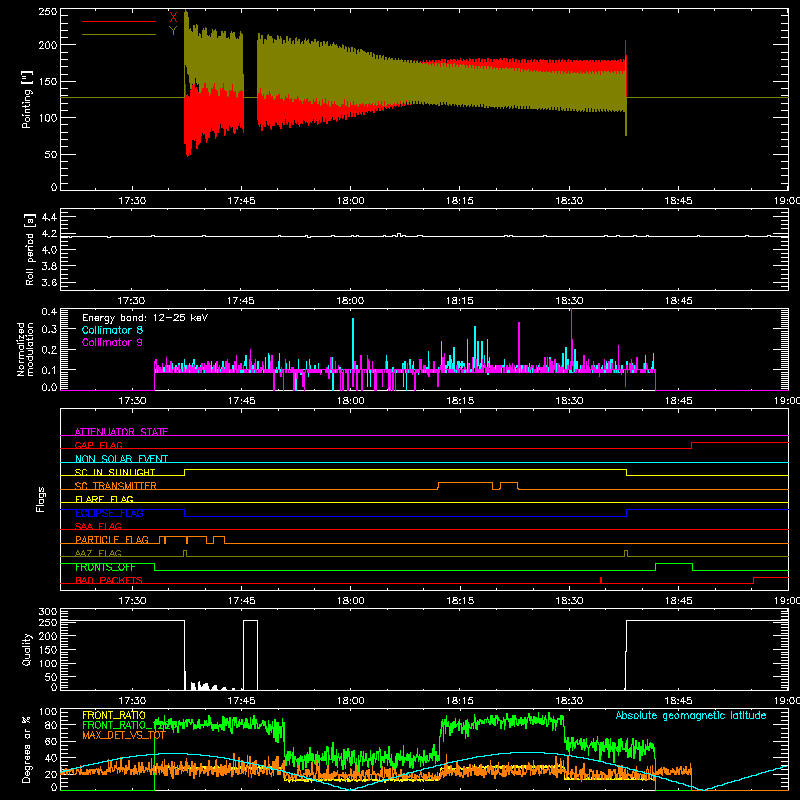The image size is (800, 800).
Task: Click the ECLIPSE_FLAG label
Action: (x=109, y=513)
